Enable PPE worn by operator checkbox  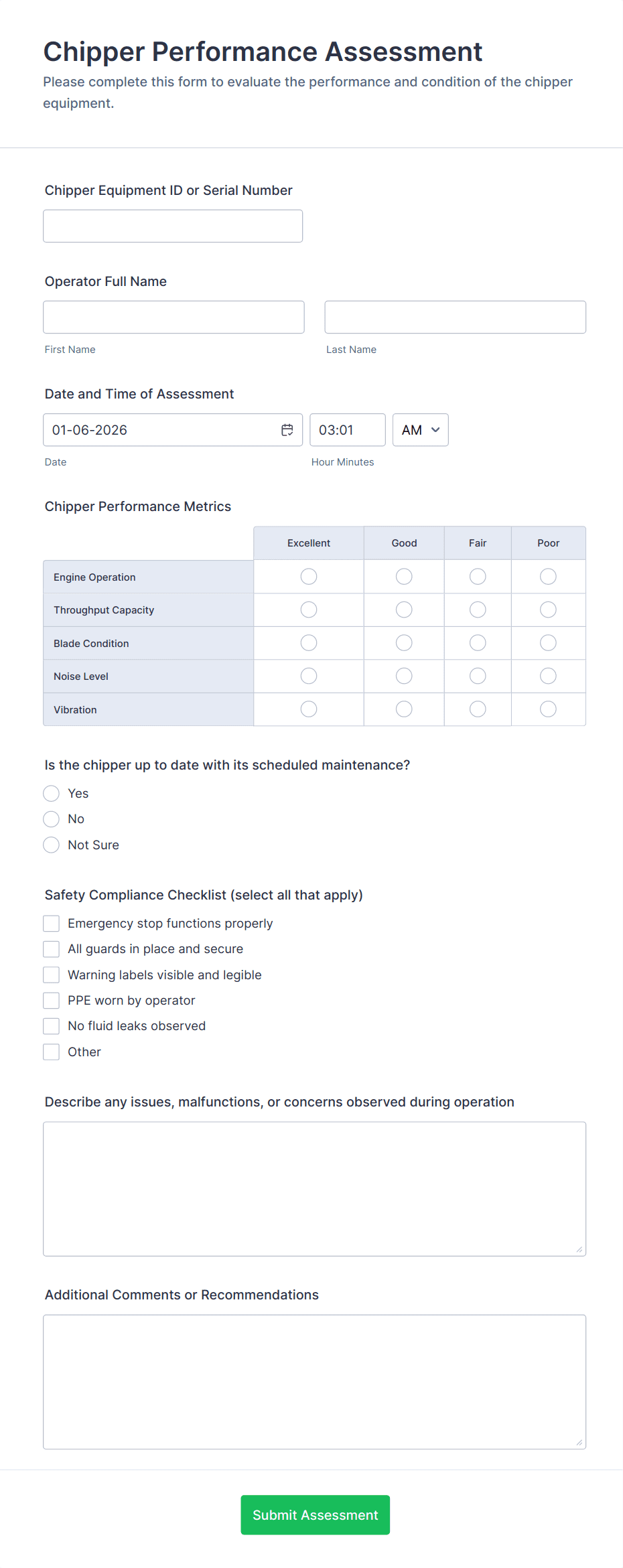pos(52,1001)
